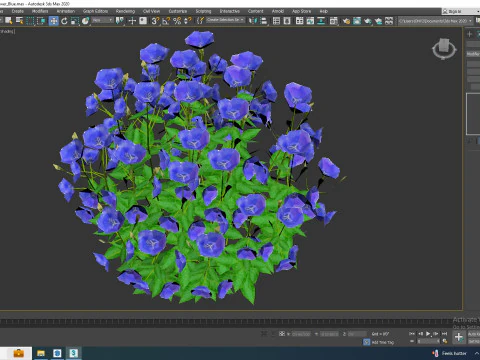480x360 pixels.
Task: Go to end of animation
Action: pyautogui.click(x=444, y=333)
